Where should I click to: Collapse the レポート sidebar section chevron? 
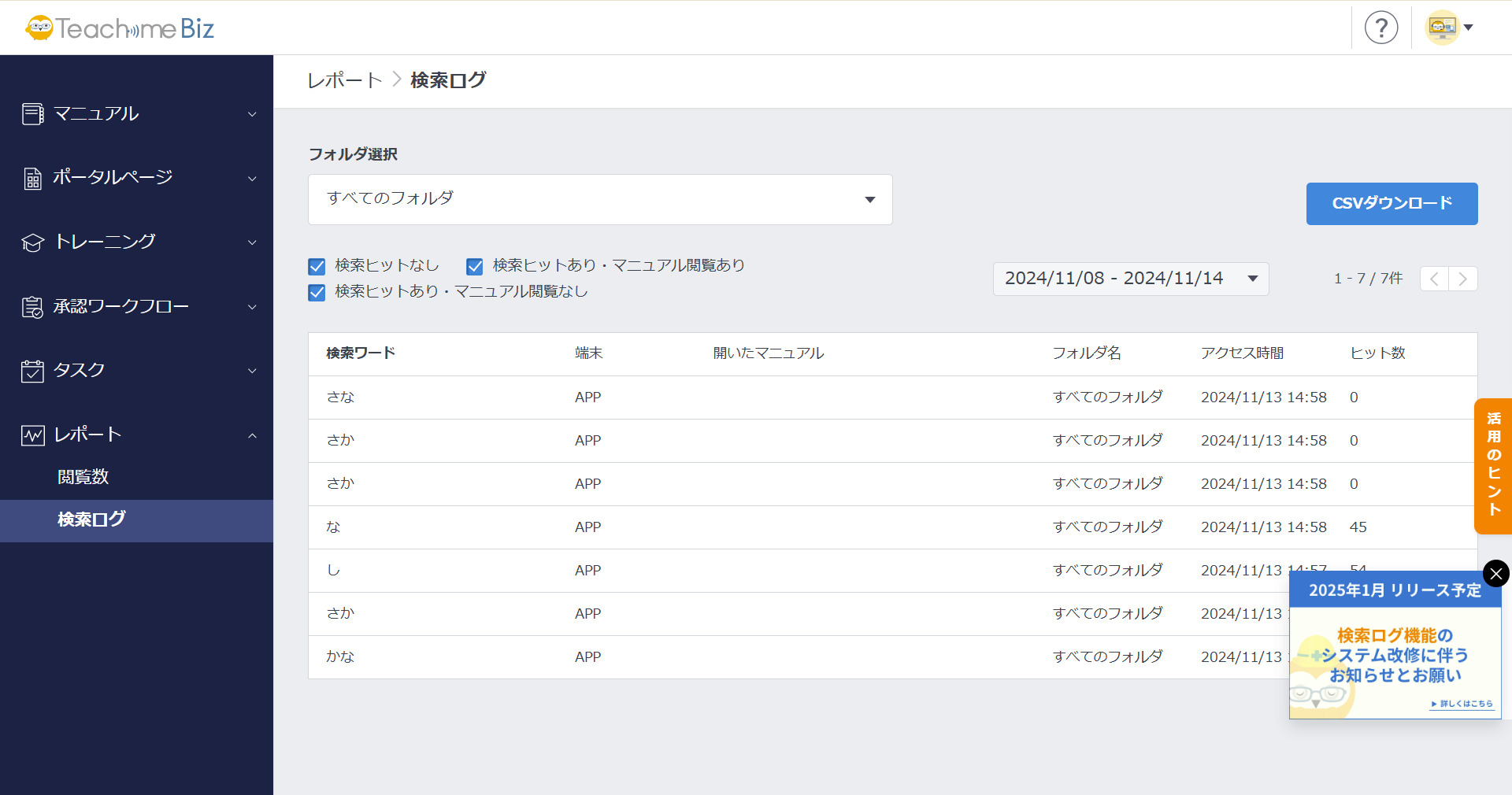click(252, 435)
